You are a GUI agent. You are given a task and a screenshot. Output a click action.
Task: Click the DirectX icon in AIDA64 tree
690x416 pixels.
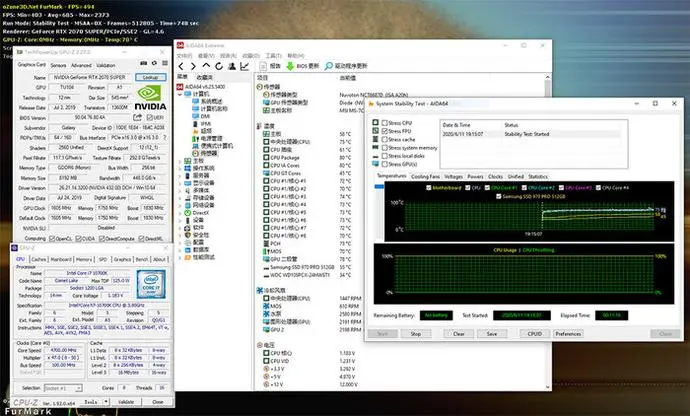click(x=188, y=213)
